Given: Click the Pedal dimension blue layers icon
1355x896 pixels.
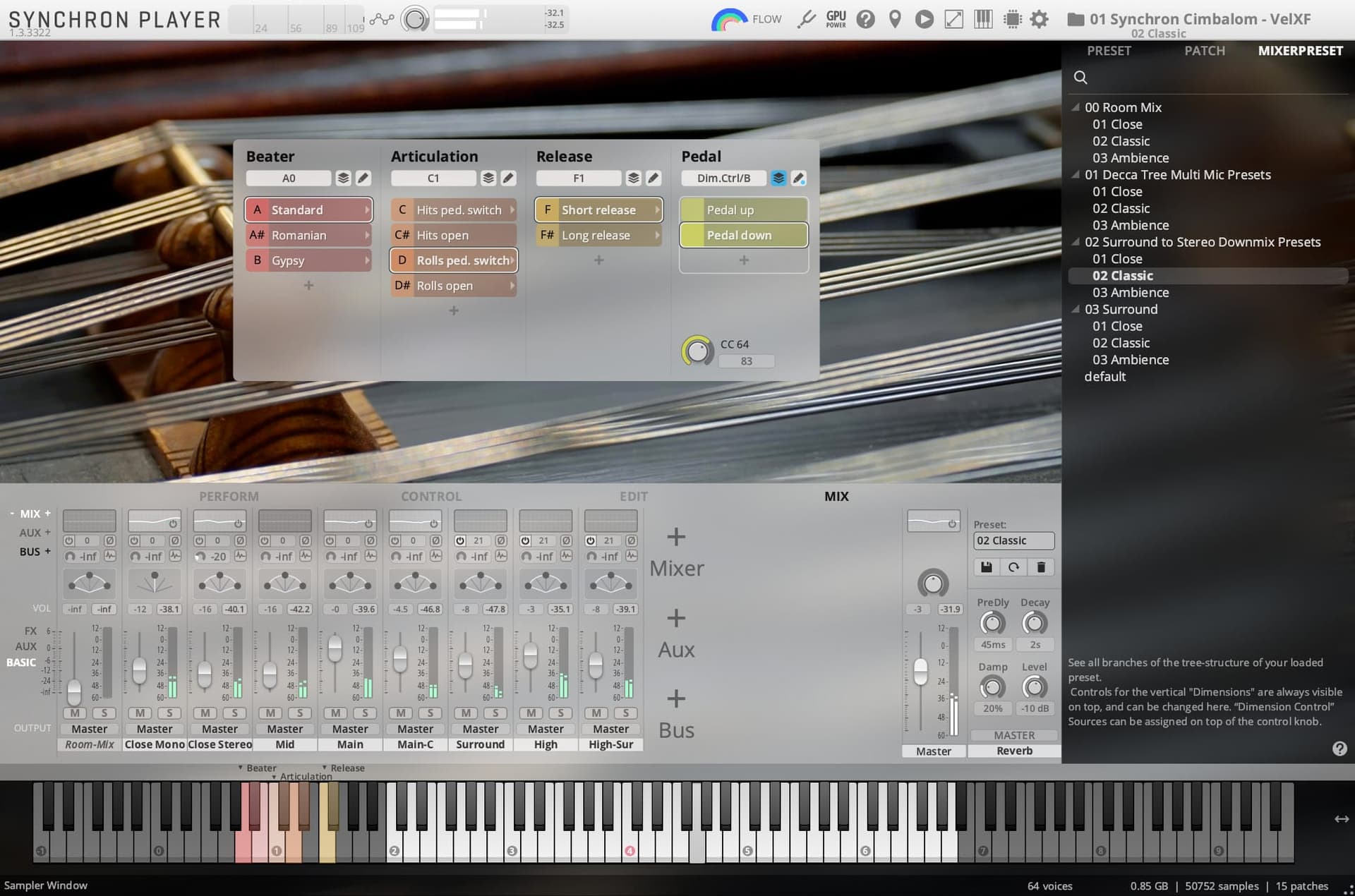Looking at the screenshot, I should coord(778,178).
